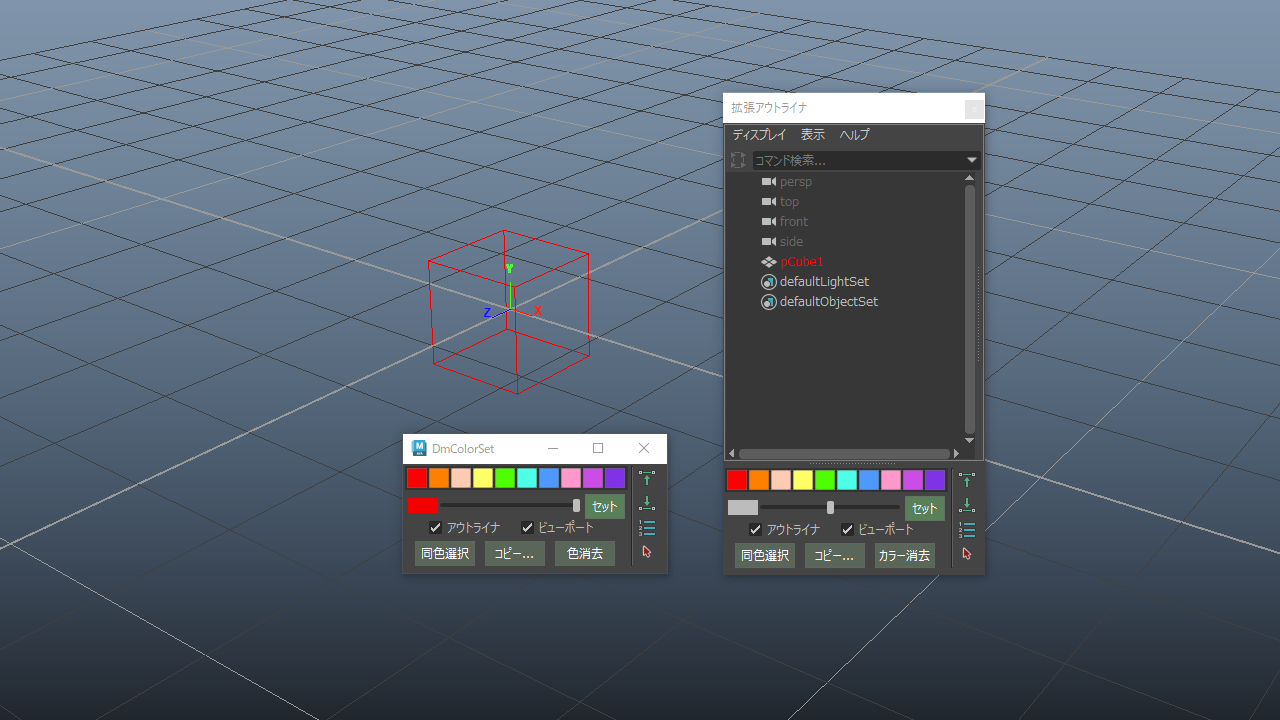Image resolution: width=1280 pixels, height=720 pixels.
Task: Uncheck ビューポート checkbox below the outliner
Action: click(x=847, y=530)
